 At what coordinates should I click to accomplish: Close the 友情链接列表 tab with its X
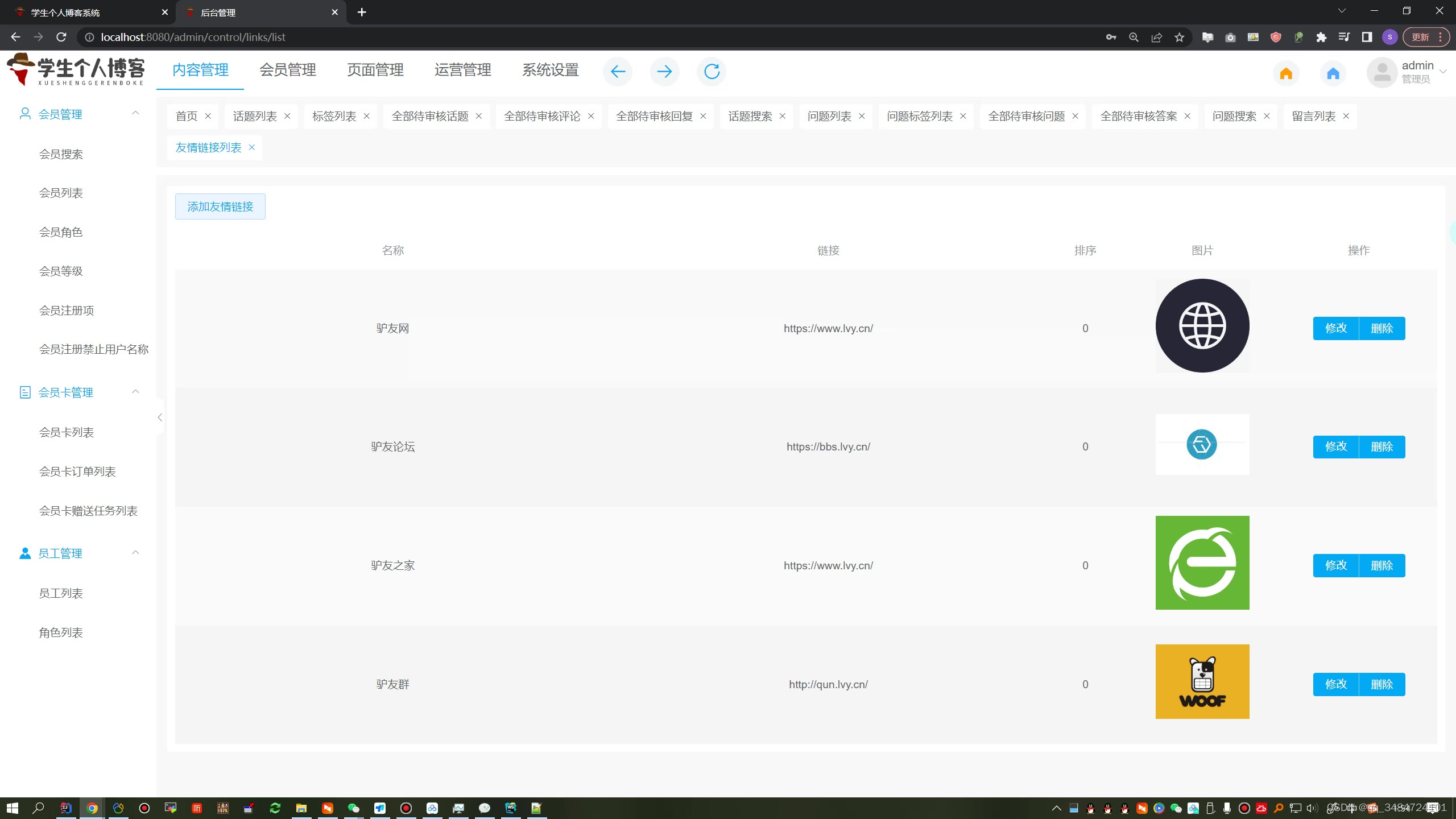tap(251, 147)
